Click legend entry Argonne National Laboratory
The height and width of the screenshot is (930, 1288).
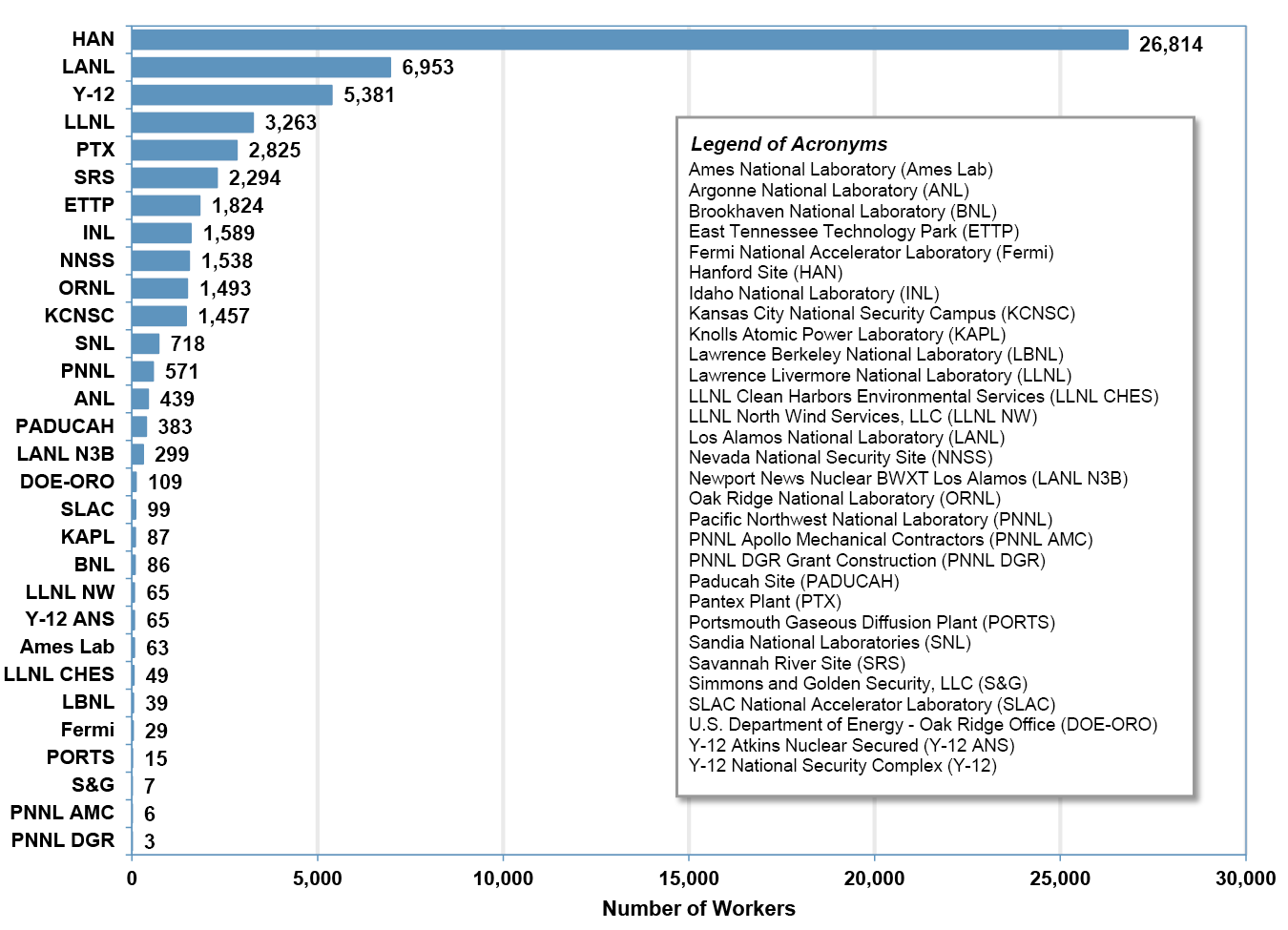829,191
